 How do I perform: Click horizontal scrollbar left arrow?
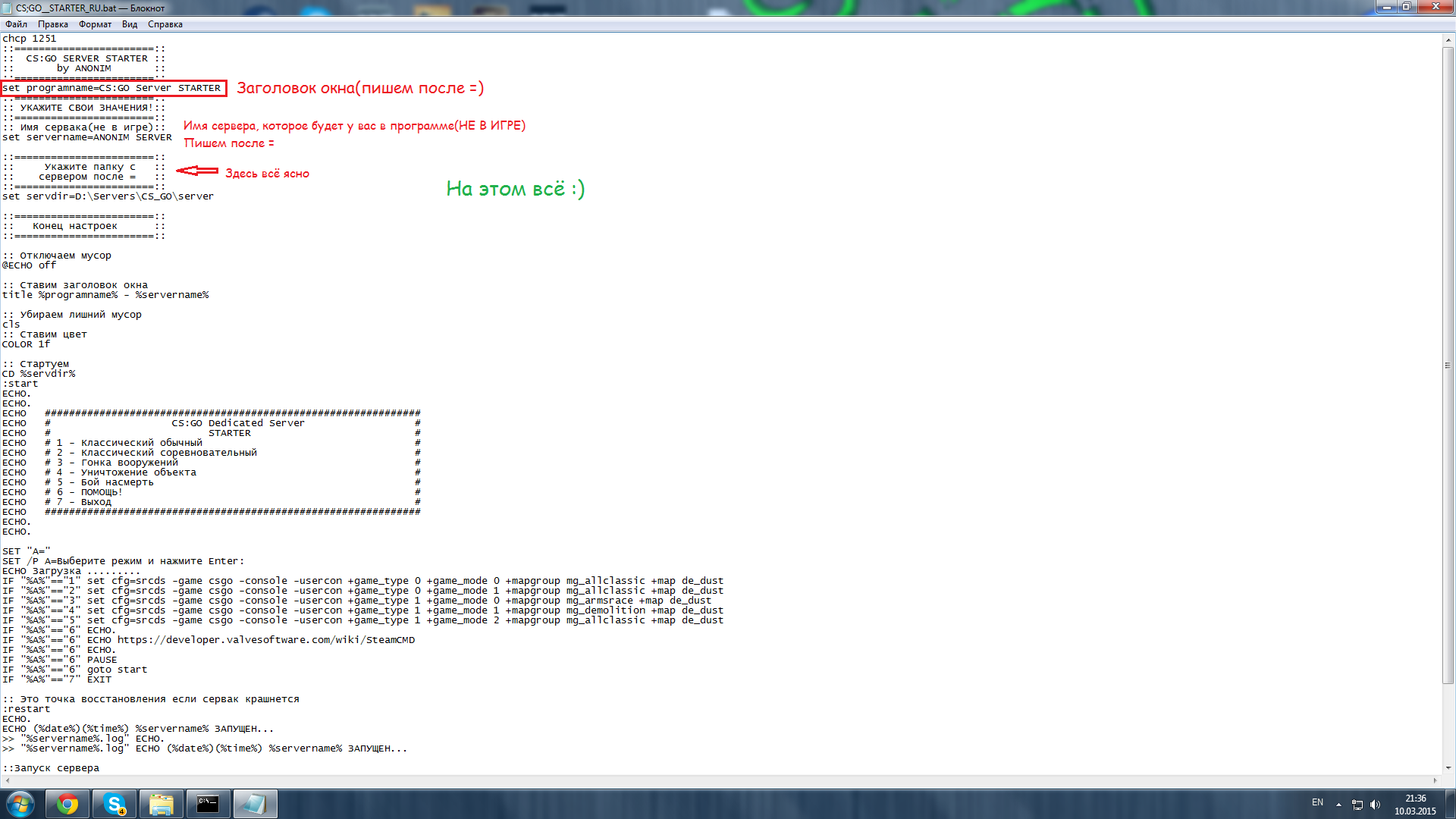(7, 780)
